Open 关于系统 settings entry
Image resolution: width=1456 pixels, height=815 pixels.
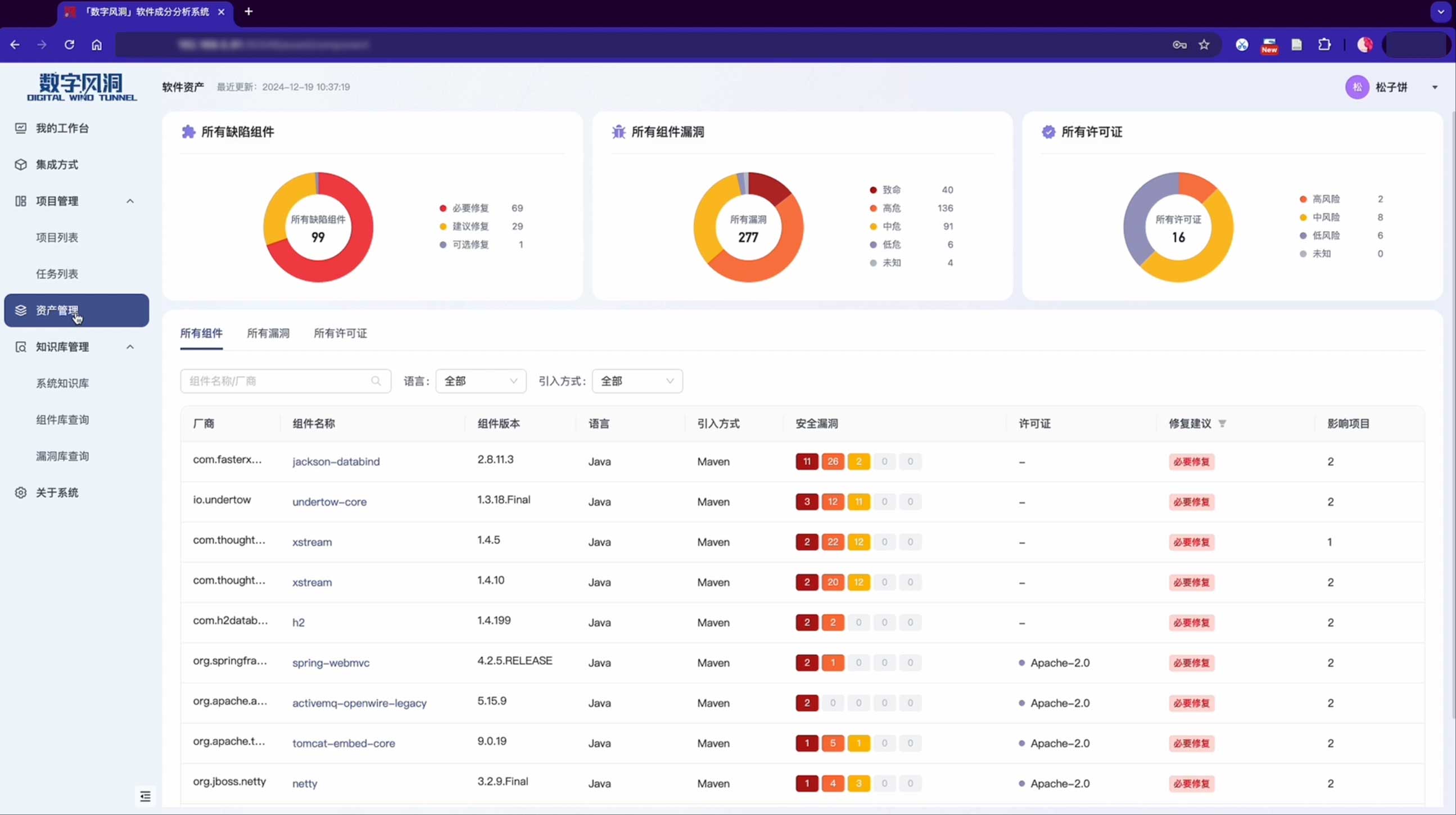(57, 492)
